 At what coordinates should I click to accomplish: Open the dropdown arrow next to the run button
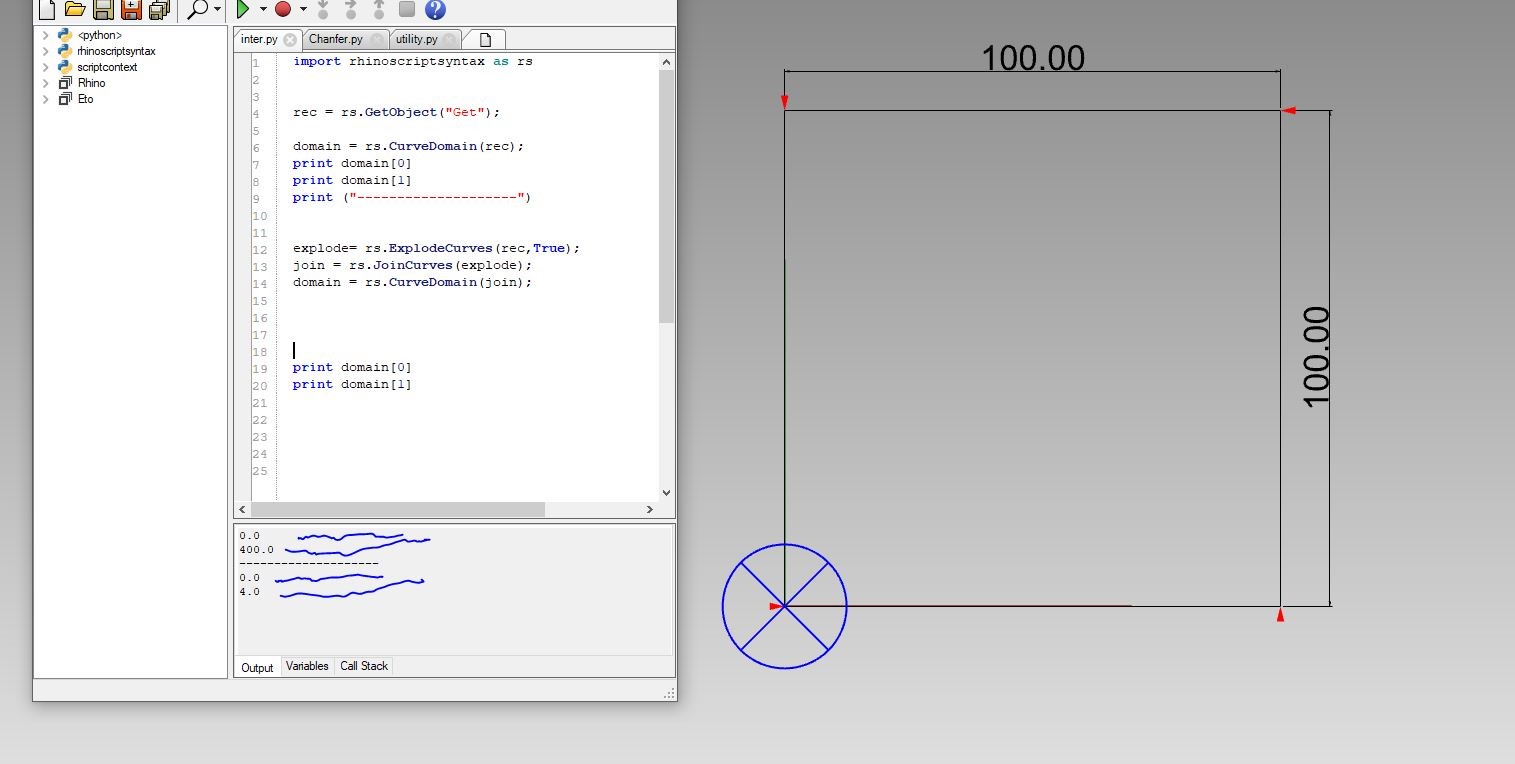pyautogui.click(x=263, y=10)
